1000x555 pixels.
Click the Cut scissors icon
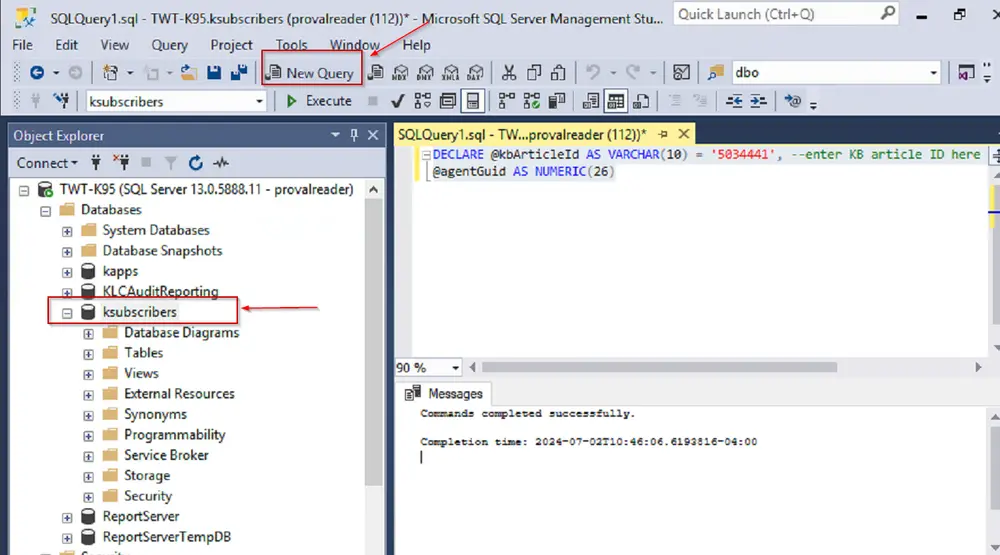pos(508,73)
